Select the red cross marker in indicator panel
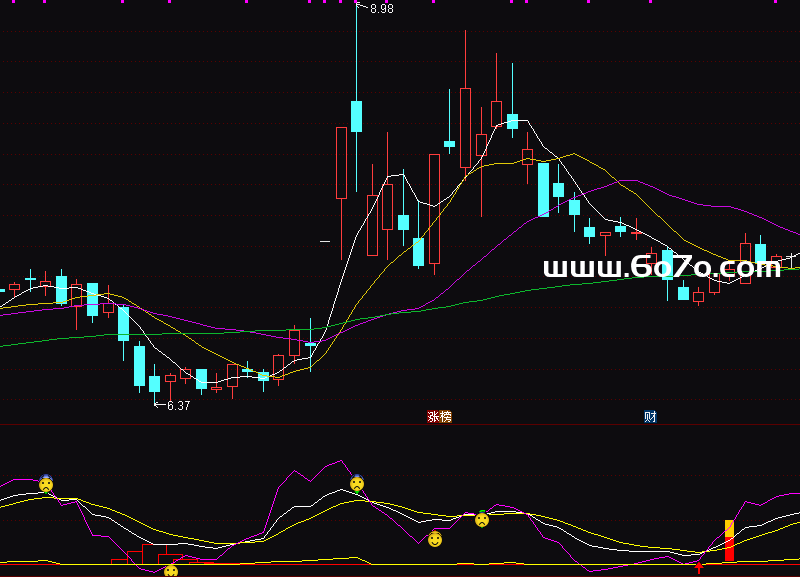 coord(698,565)
